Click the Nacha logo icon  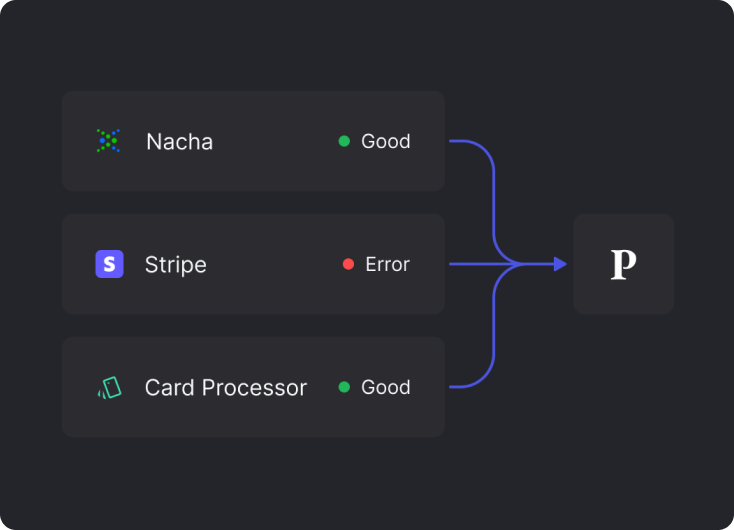point(108,141)
